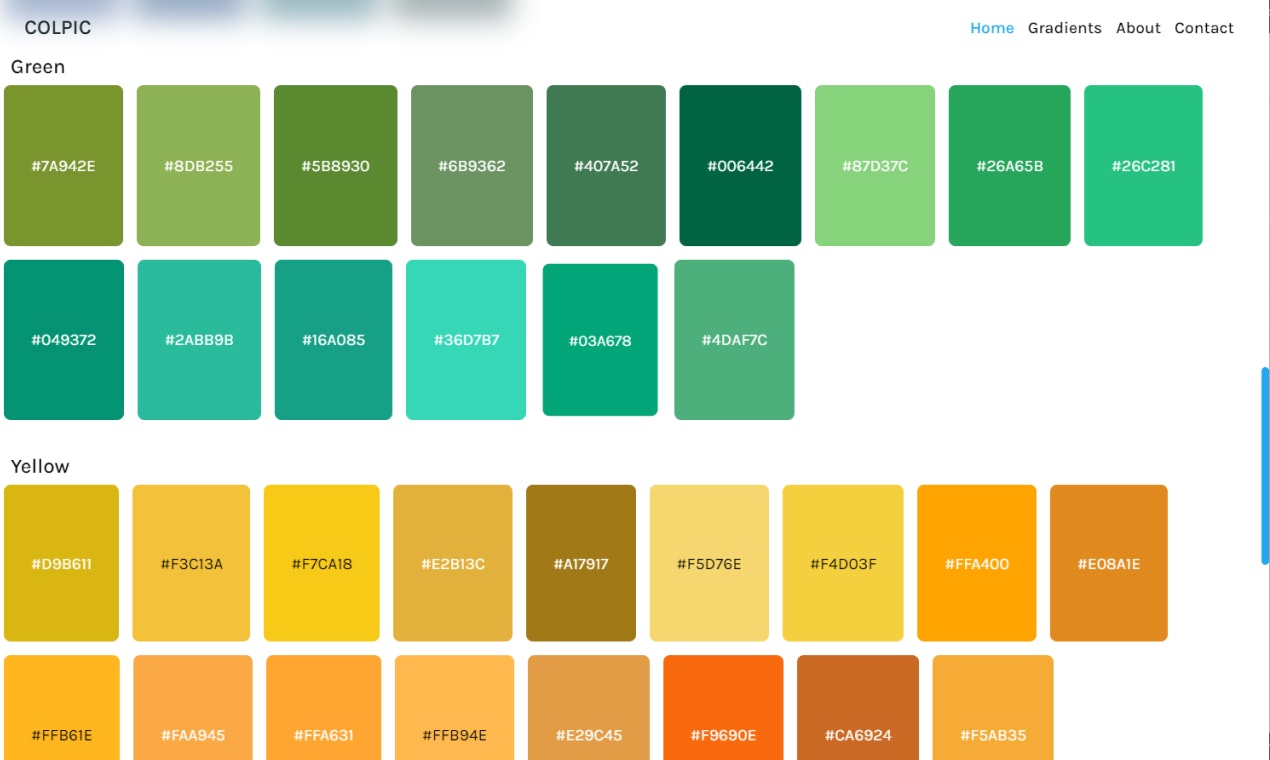Viewport: 1270px width, 760px height.
Task: Select the #E29C45 swatch
Action: coord(588,707)
